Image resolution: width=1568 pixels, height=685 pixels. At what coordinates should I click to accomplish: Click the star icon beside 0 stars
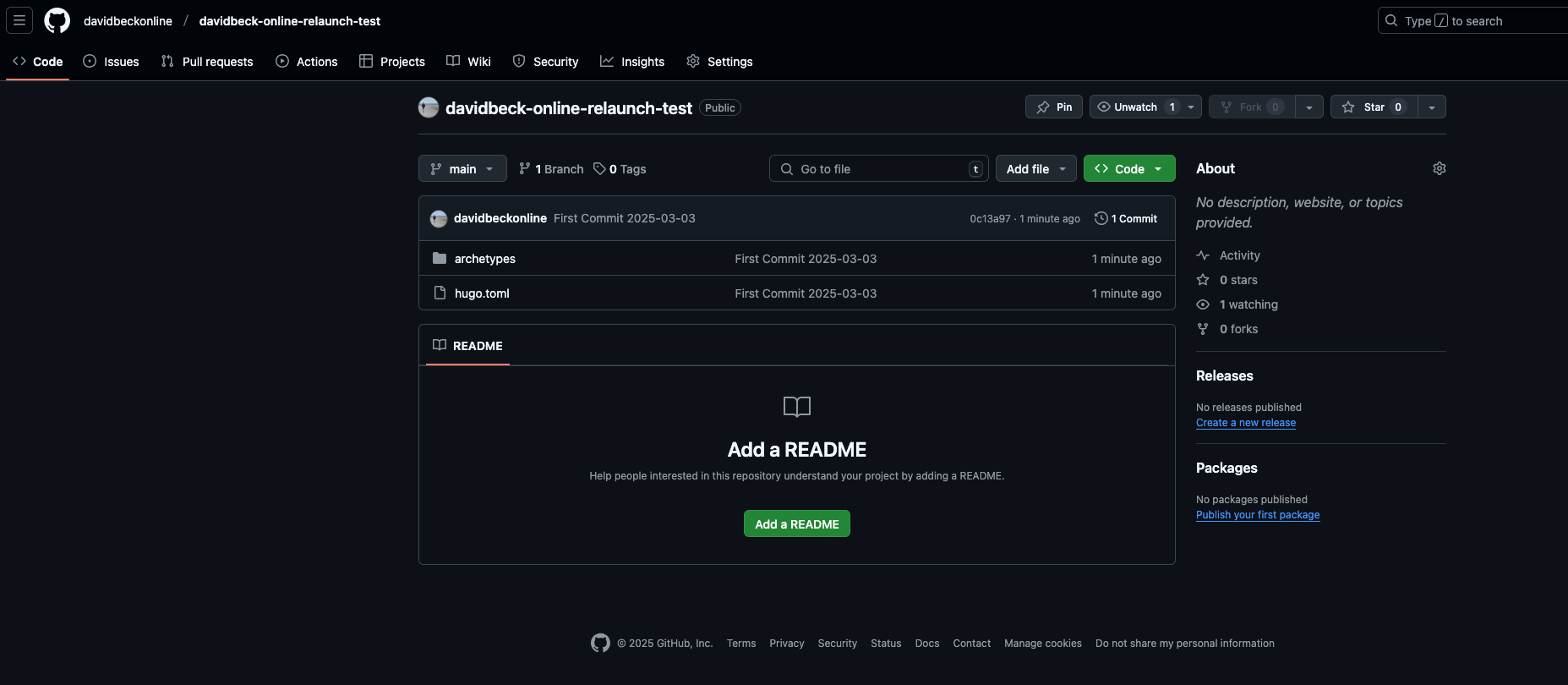pyautogui.click(x=1203, y=280)
